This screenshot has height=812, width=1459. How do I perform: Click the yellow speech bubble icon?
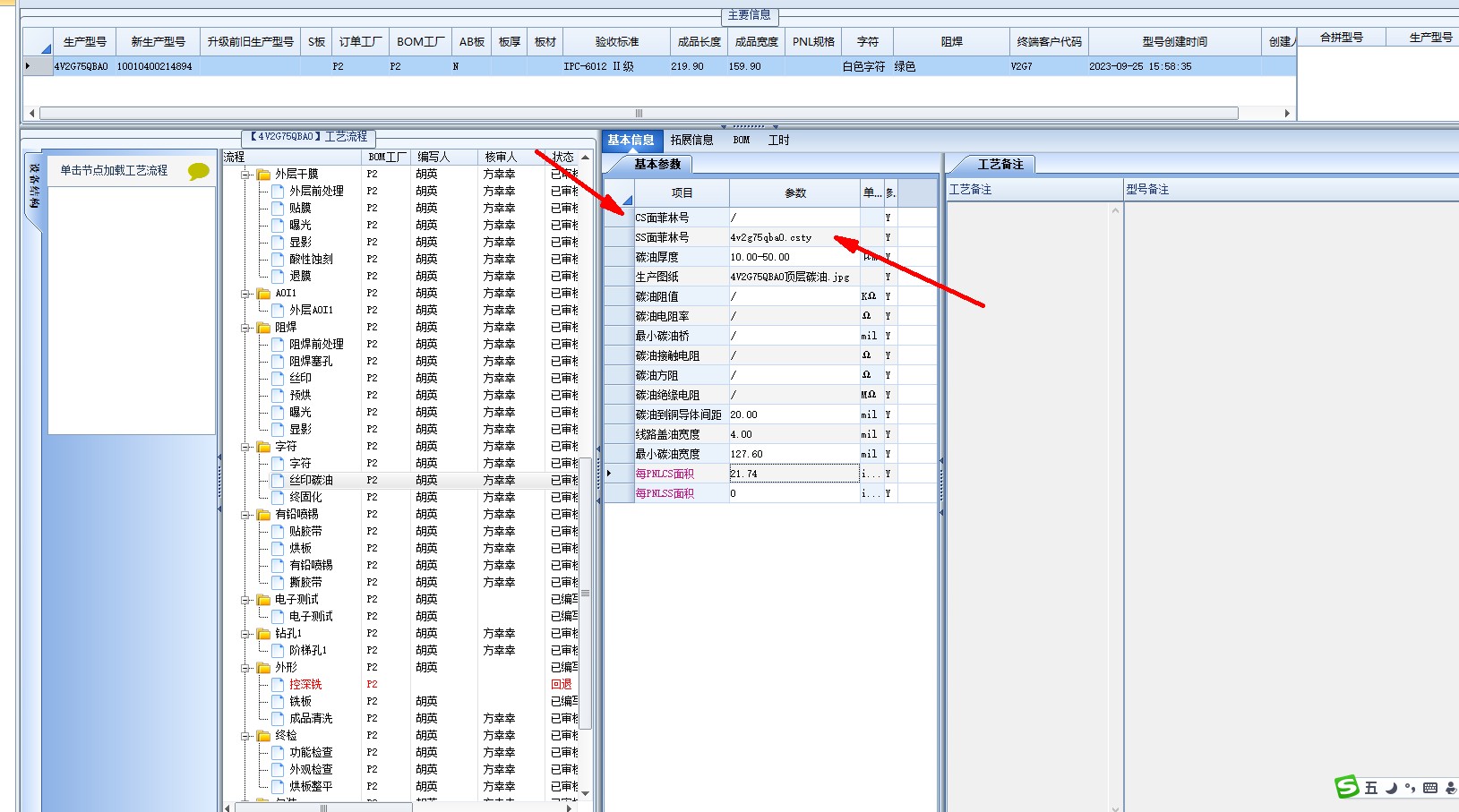click(x=198, y=171)
